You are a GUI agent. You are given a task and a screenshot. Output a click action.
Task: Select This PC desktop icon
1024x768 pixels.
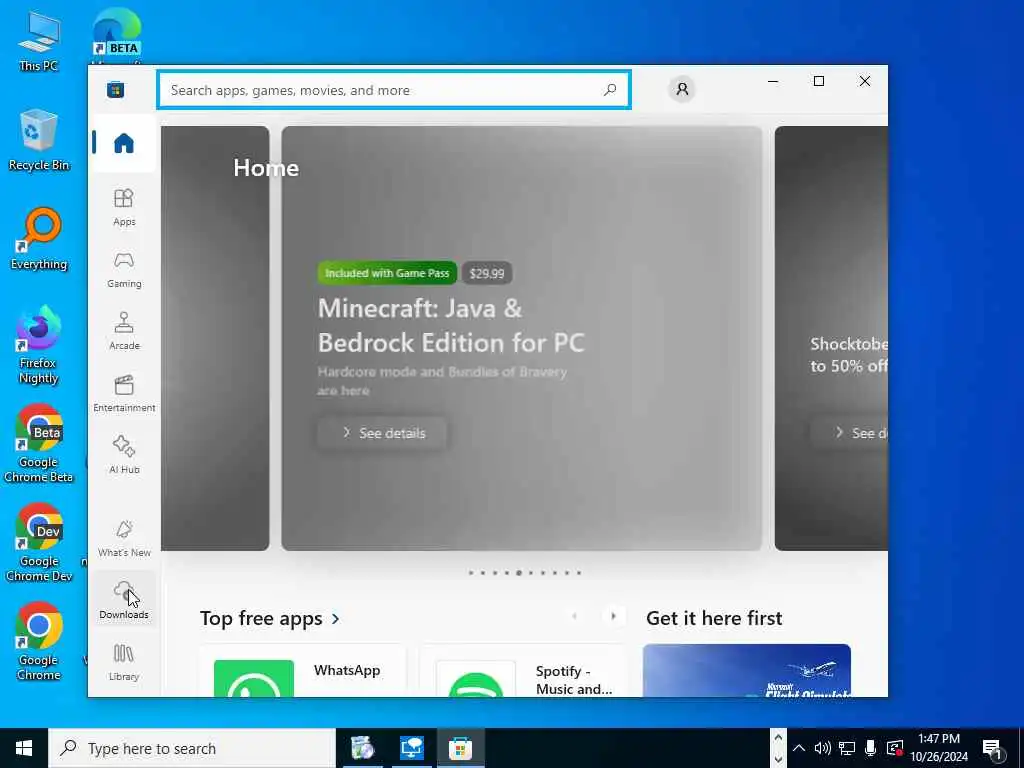[39, 40]
